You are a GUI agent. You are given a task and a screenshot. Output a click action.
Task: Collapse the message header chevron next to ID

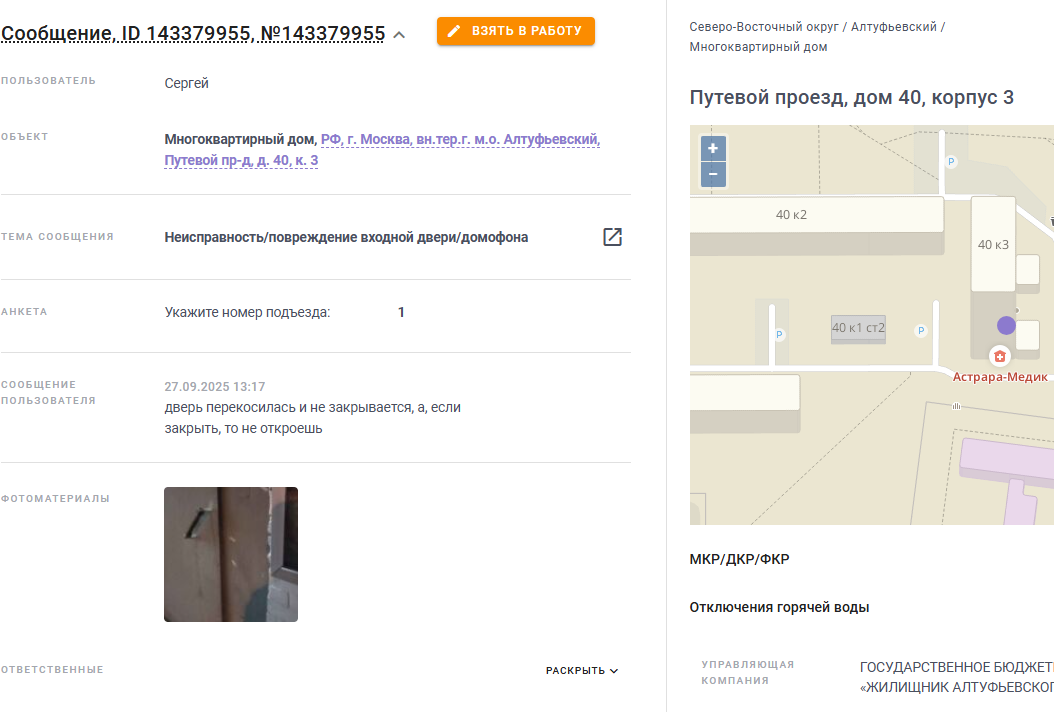(399, 35)
